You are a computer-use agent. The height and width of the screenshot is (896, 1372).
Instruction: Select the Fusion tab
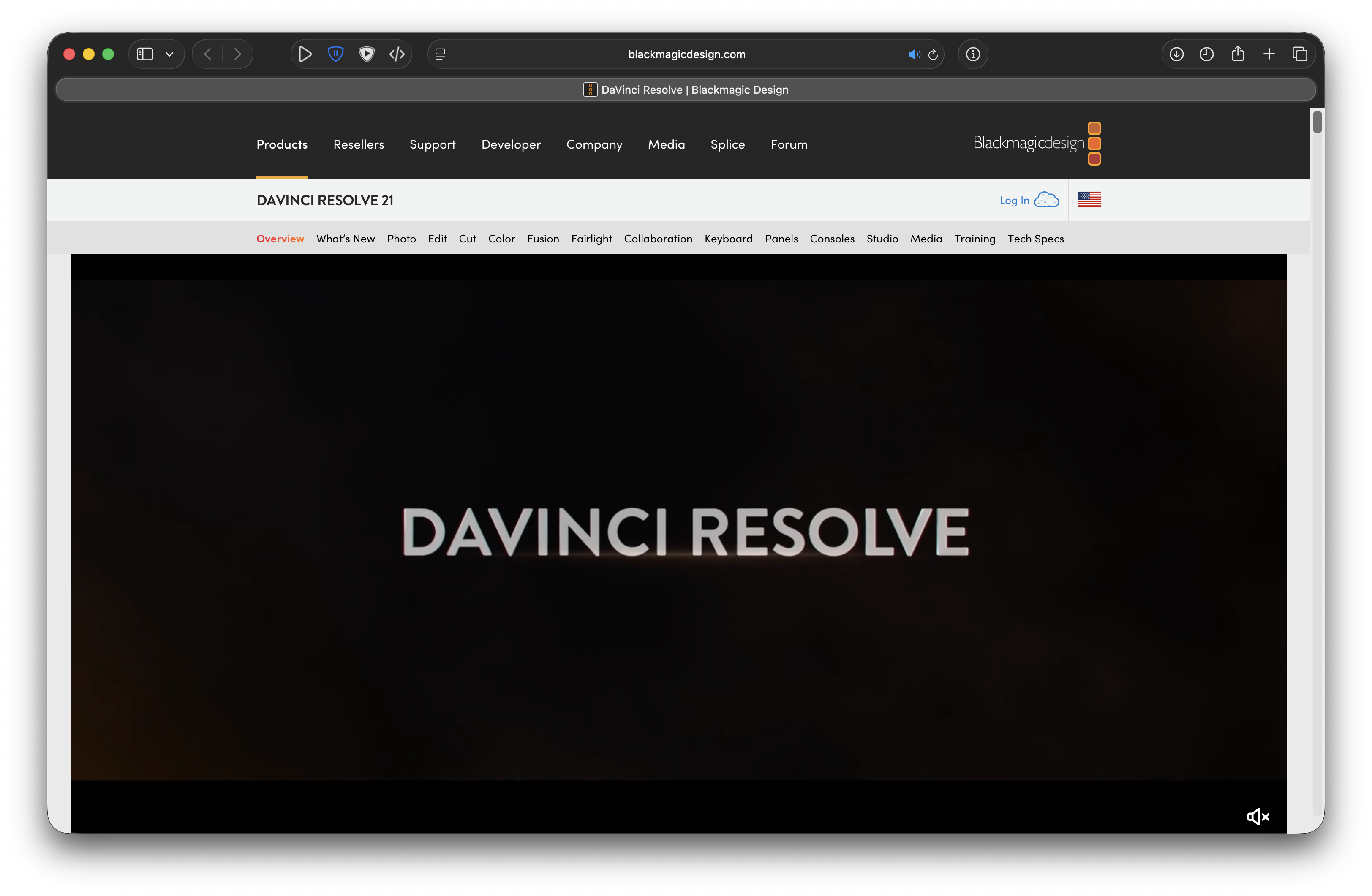pos(543,239)
